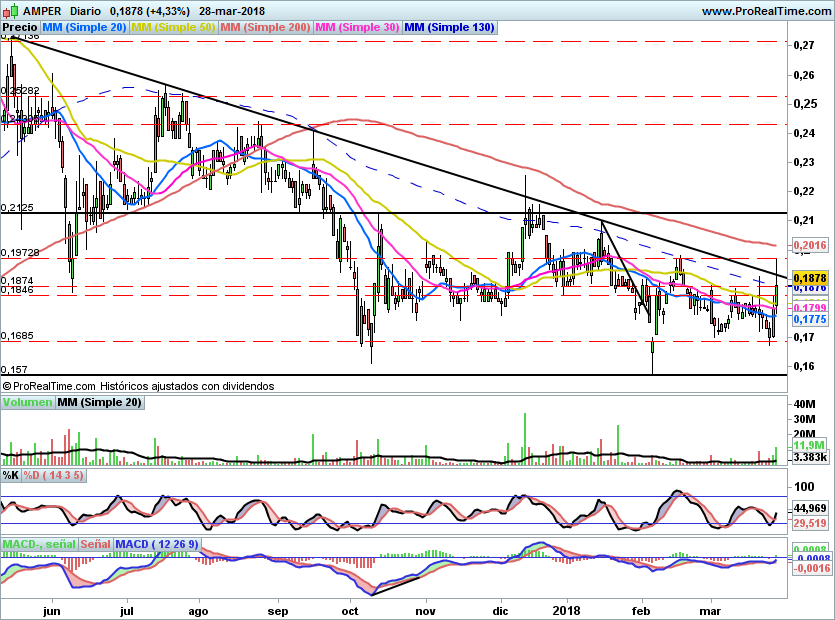Screen dimensions: 835x620
Task: Click the MACD value -0,0016
Action: point(812,568)
